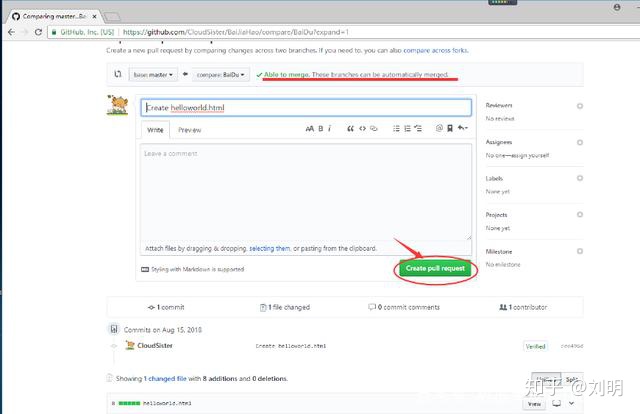Focus the pull request title input field

click(306, 108)
